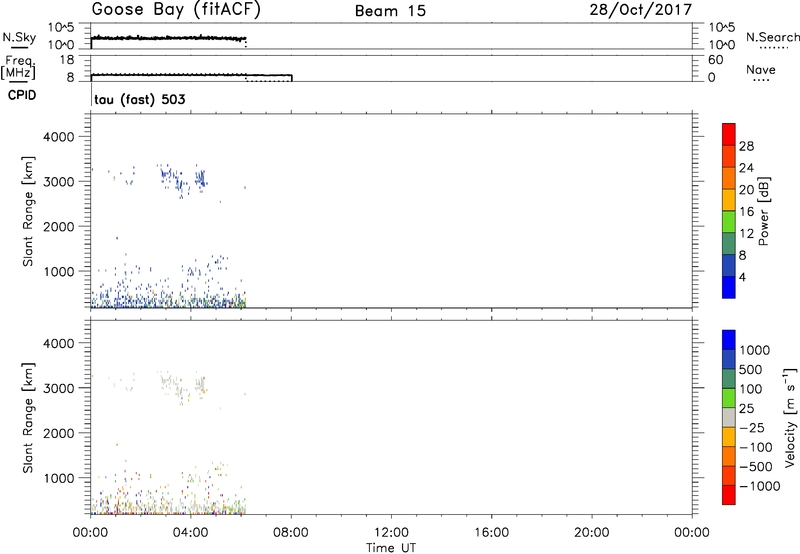Image resolution: width=800 pixels, height=554 pixels.
Task: Click the 'Goose Bay (fitACF)' title
Action: [176, 10]
